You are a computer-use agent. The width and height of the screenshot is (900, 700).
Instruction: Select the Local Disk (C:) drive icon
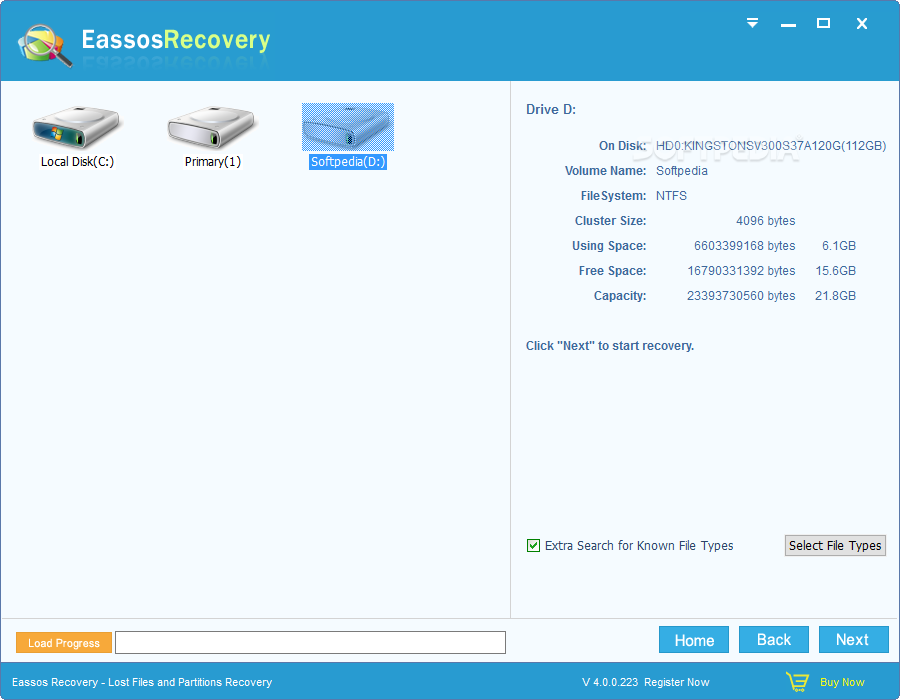coord(76,127)
